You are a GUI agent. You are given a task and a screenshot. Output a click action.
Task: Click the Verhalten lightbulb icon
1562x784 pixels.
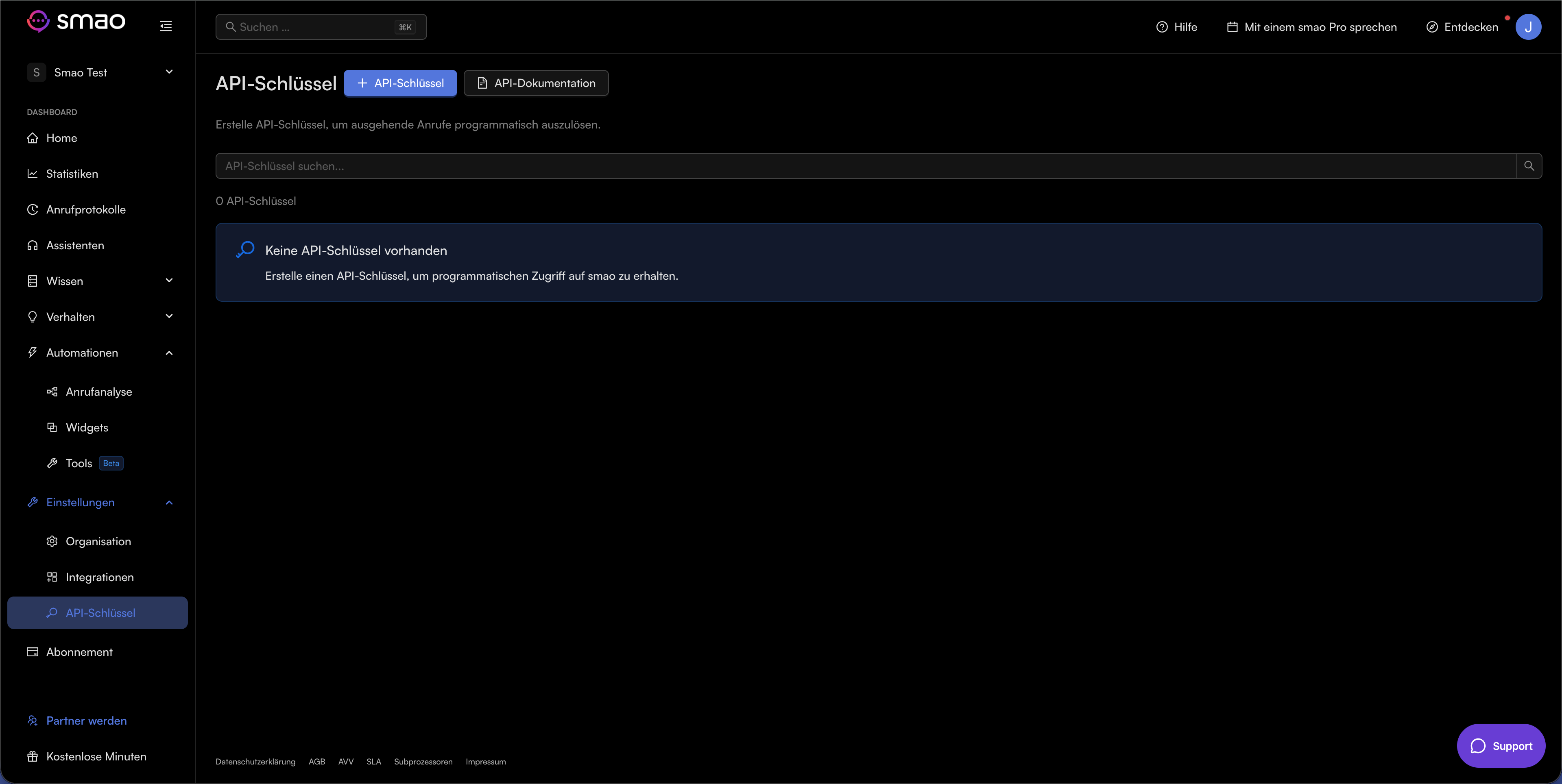(x=33, y=317)
